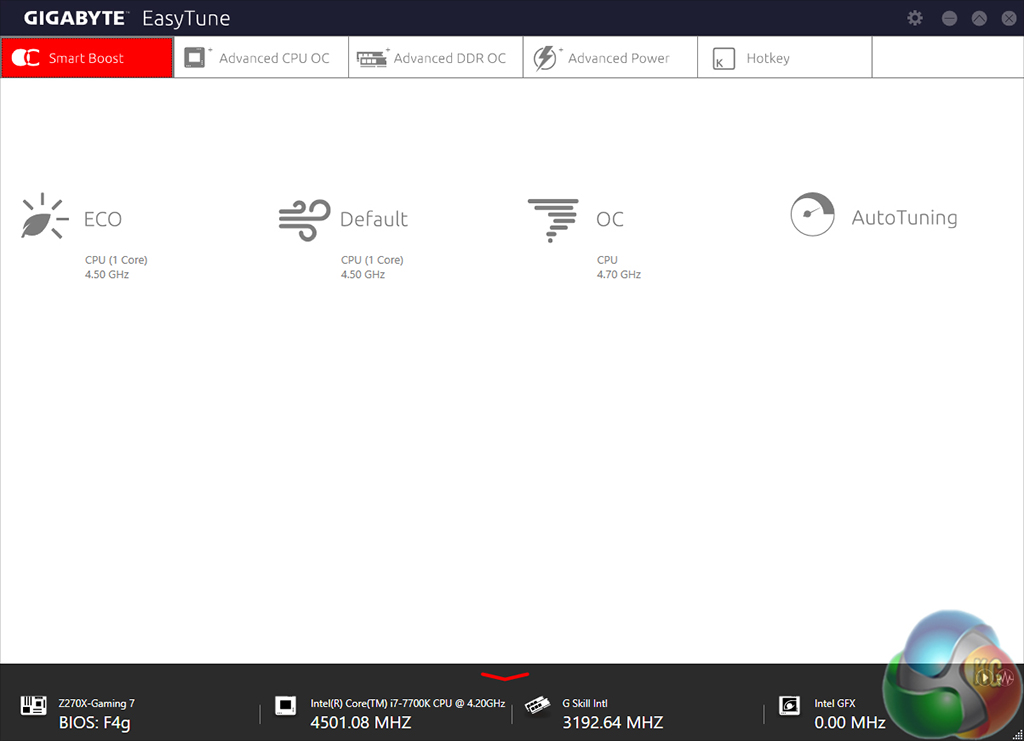Click the 3192.64 MHZ memory frequency
Screen dimensions: 1024x741
(x=613, y=722)
